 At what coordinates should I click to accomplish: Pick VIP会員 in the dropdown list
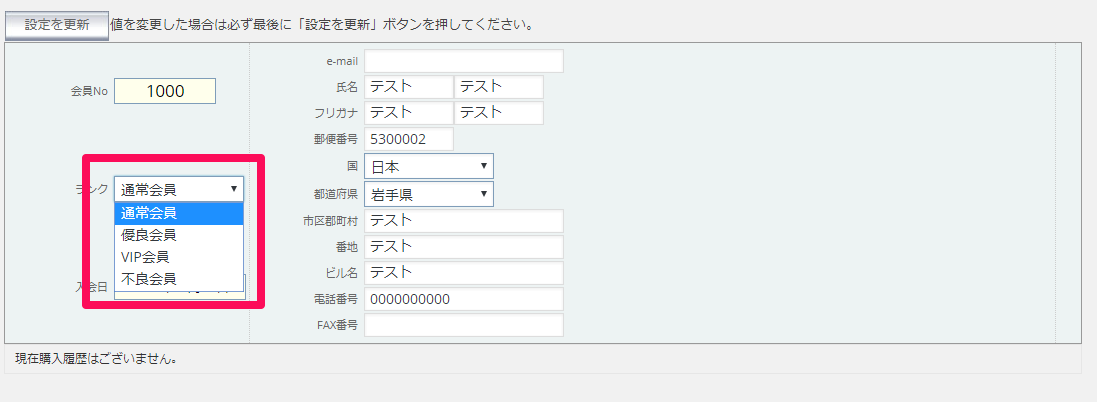coord(179,257)
